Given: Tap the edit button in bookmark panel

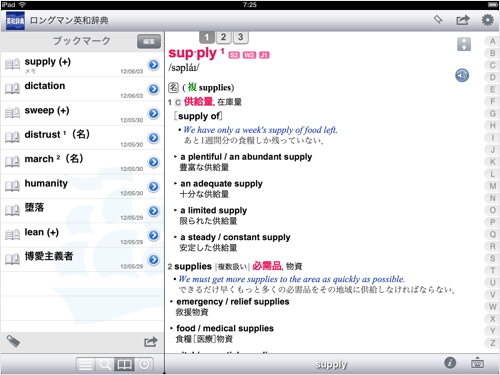Looking at the screenshot, I should 149,41.
